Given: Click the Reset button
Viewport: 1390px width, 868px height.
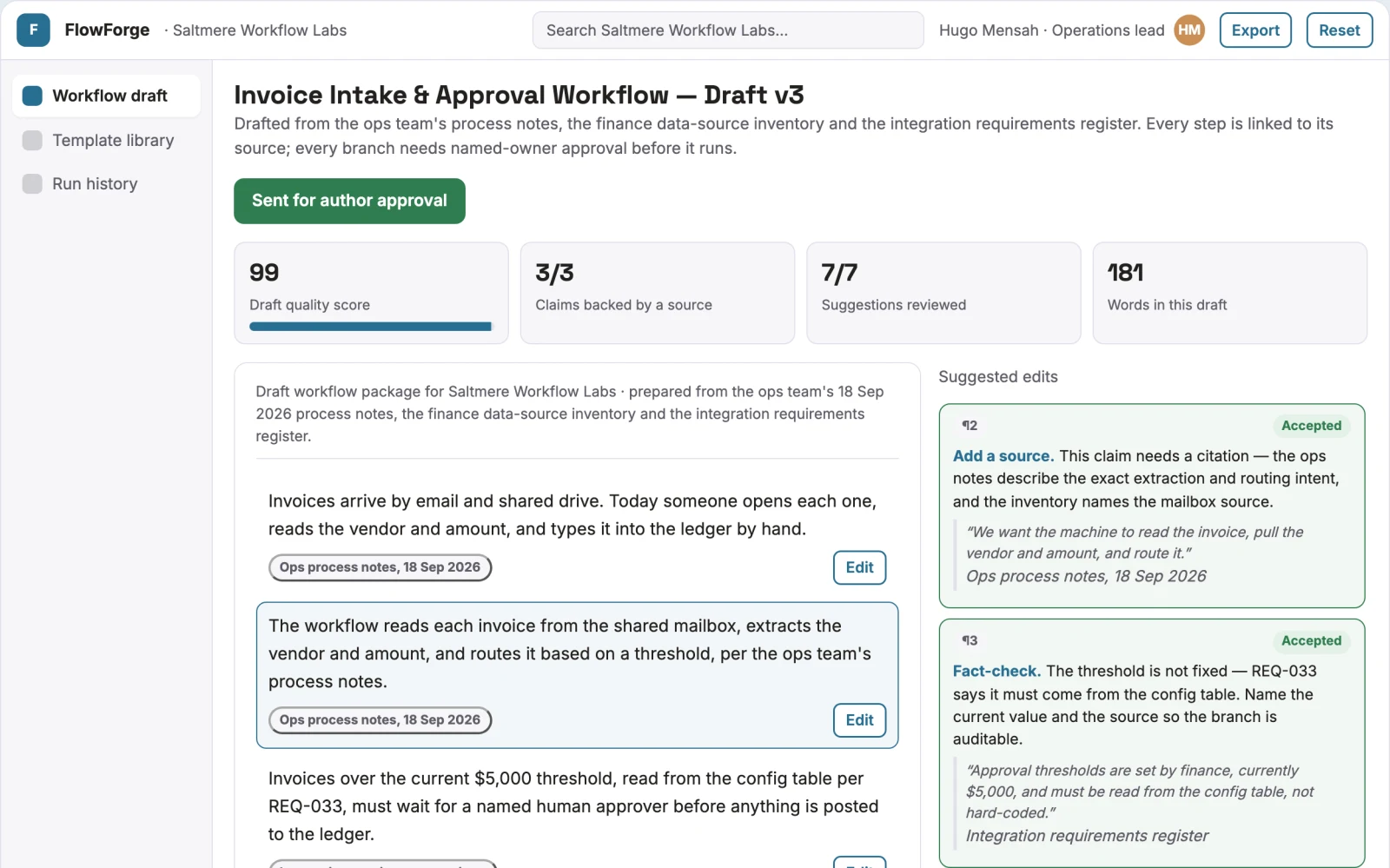Looking at the screenshot, I should (1339, 30).
